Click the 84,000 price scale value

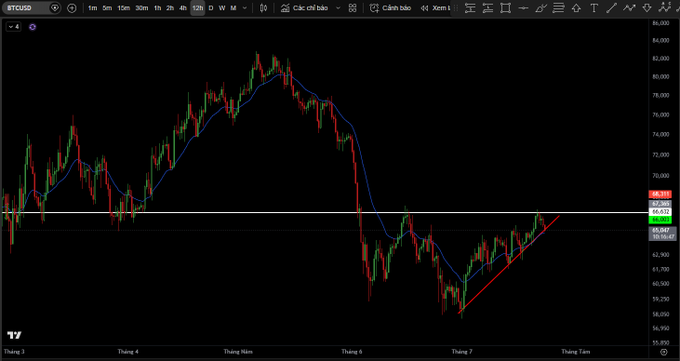(x=660, y=40)
